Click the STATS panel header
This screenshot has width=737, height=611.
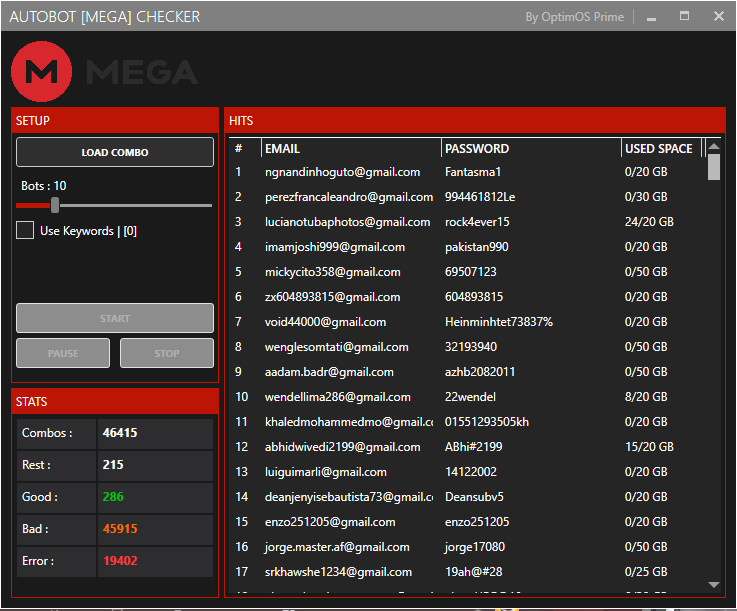coord(115,401)
